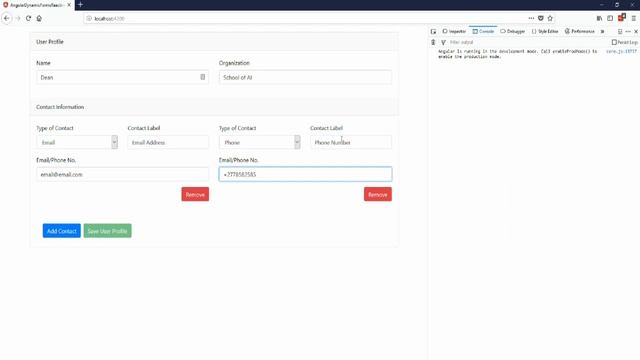
Task: Click the red extension icon in toolbar
Action: pos(622,18)
